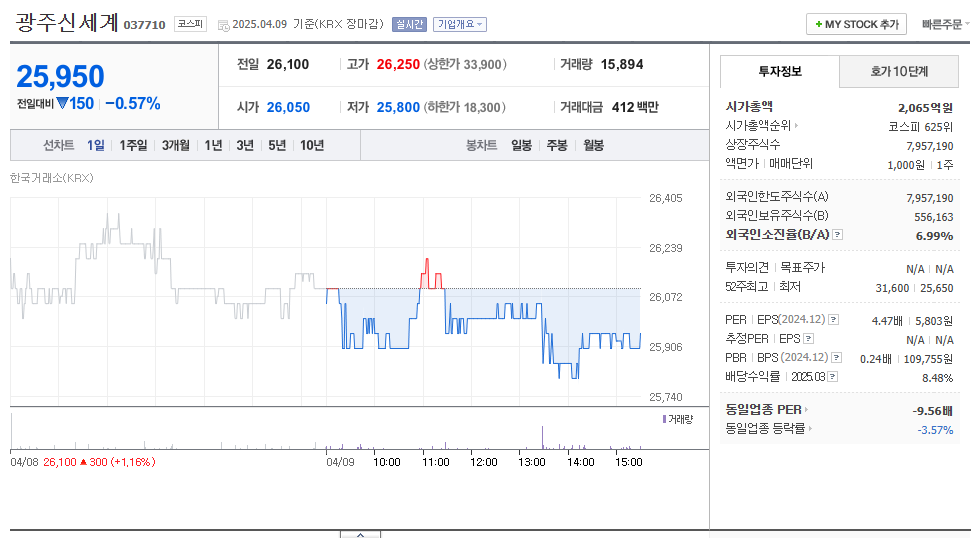979x538 pixels.
Task: Switch to the 투자정보 tab
Action: pyautogui.click(x=780, y=71)
